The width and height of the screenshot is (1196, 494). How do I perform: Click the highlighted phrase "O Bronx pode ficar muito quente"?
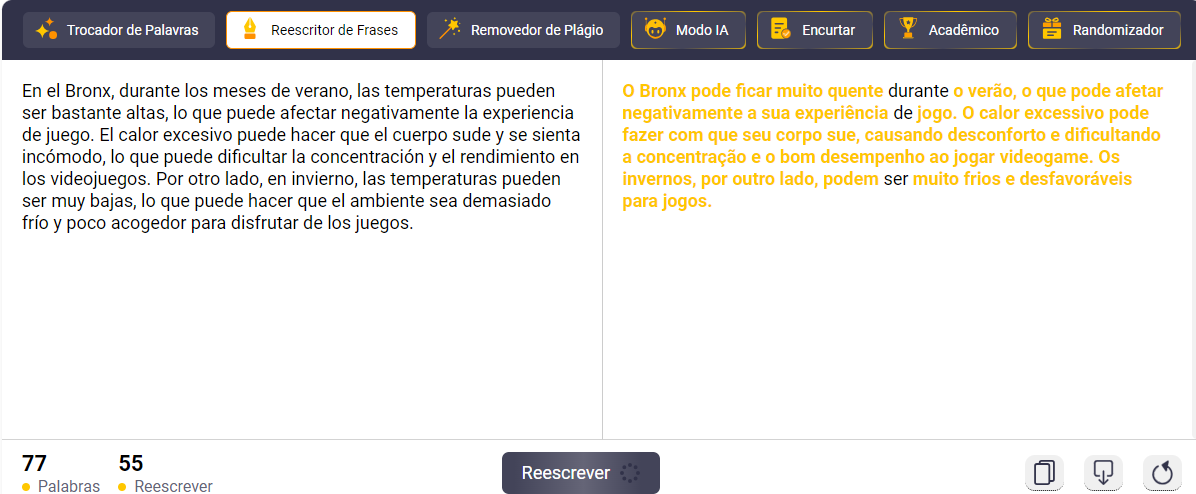click(x=752, y=91)
